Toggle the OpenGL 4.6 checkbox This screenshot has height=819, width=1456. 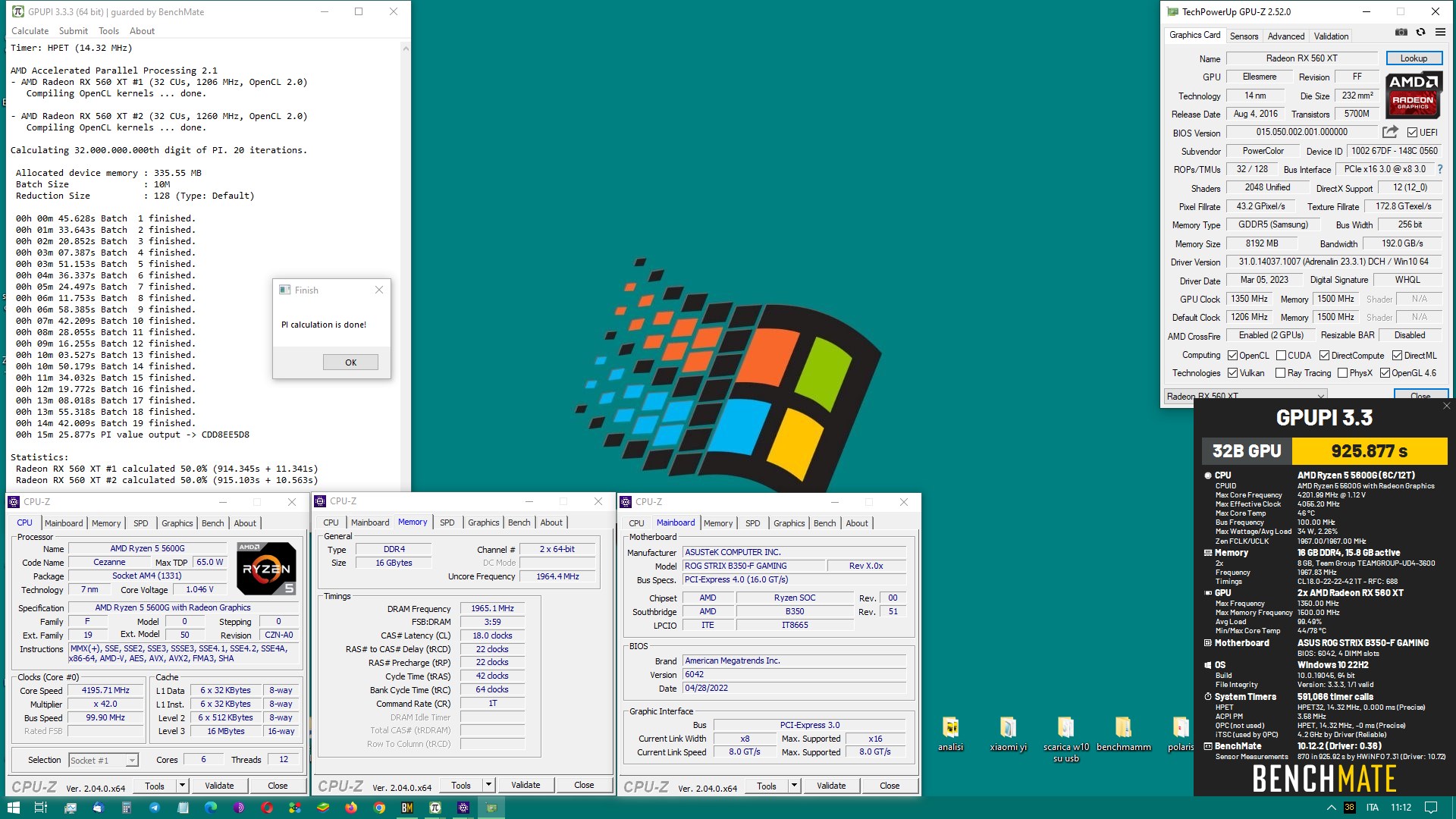click(1385, 373)
